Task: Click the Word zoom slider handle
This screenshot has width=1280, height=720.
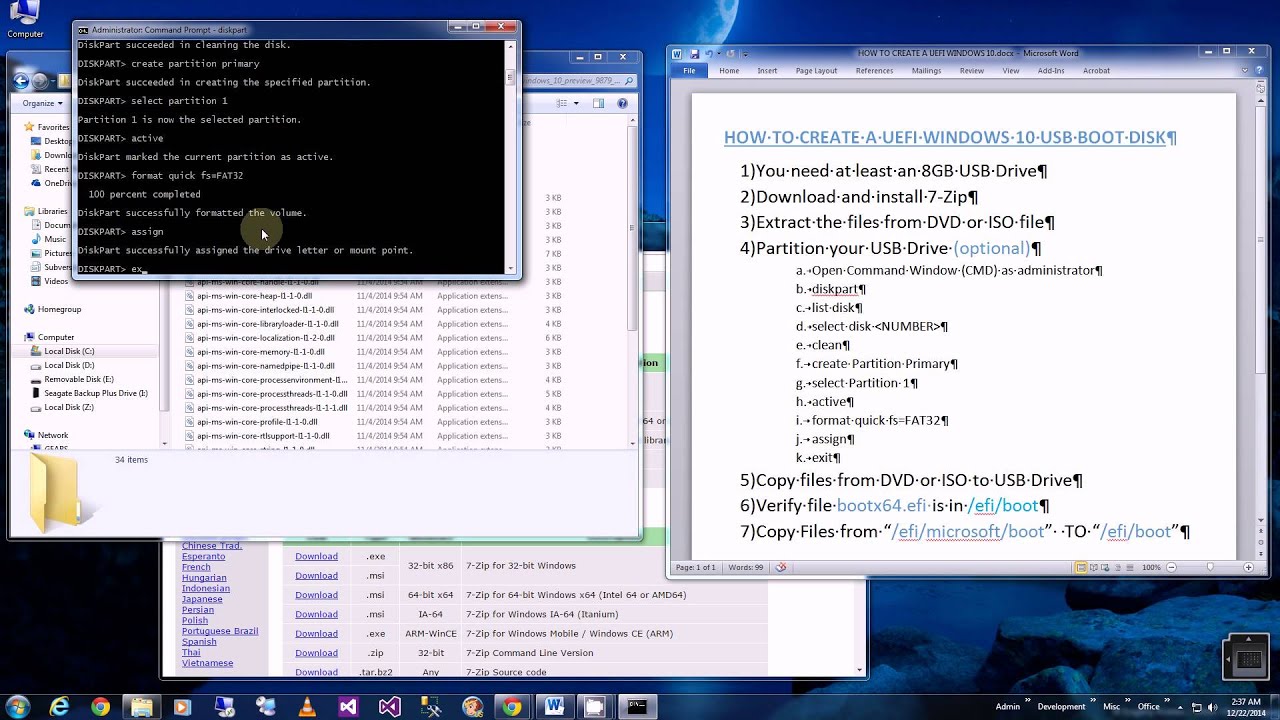Action: [1209, 567]
